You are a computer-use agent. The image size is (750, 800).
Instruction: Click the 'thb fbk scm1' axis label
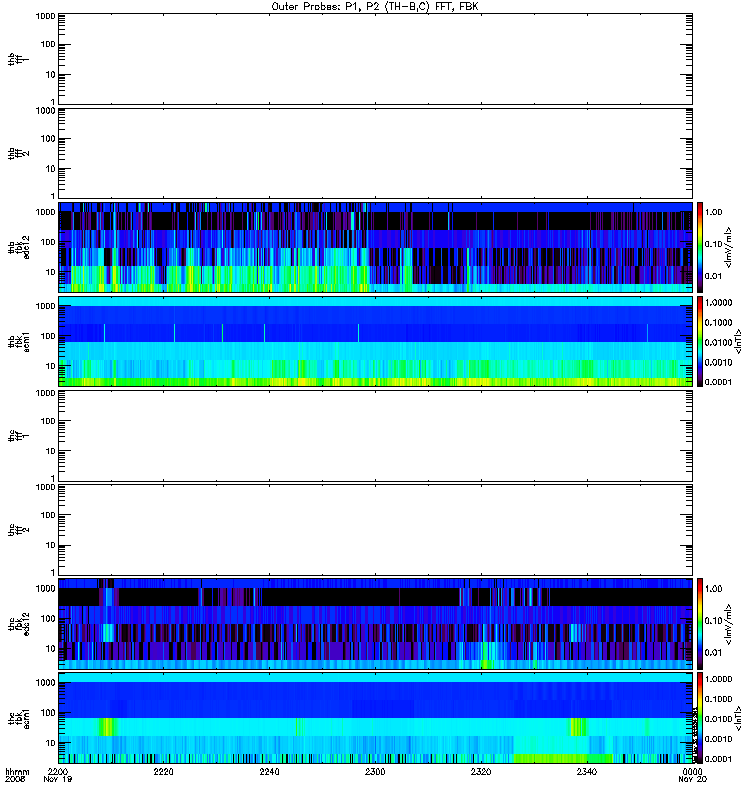click(x=19, y=342)
